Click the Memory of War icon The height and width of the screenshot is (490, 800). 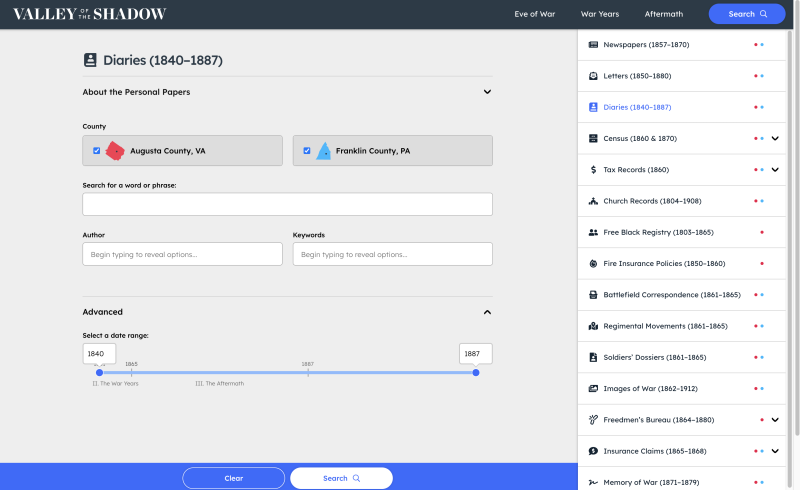(593, 482)
